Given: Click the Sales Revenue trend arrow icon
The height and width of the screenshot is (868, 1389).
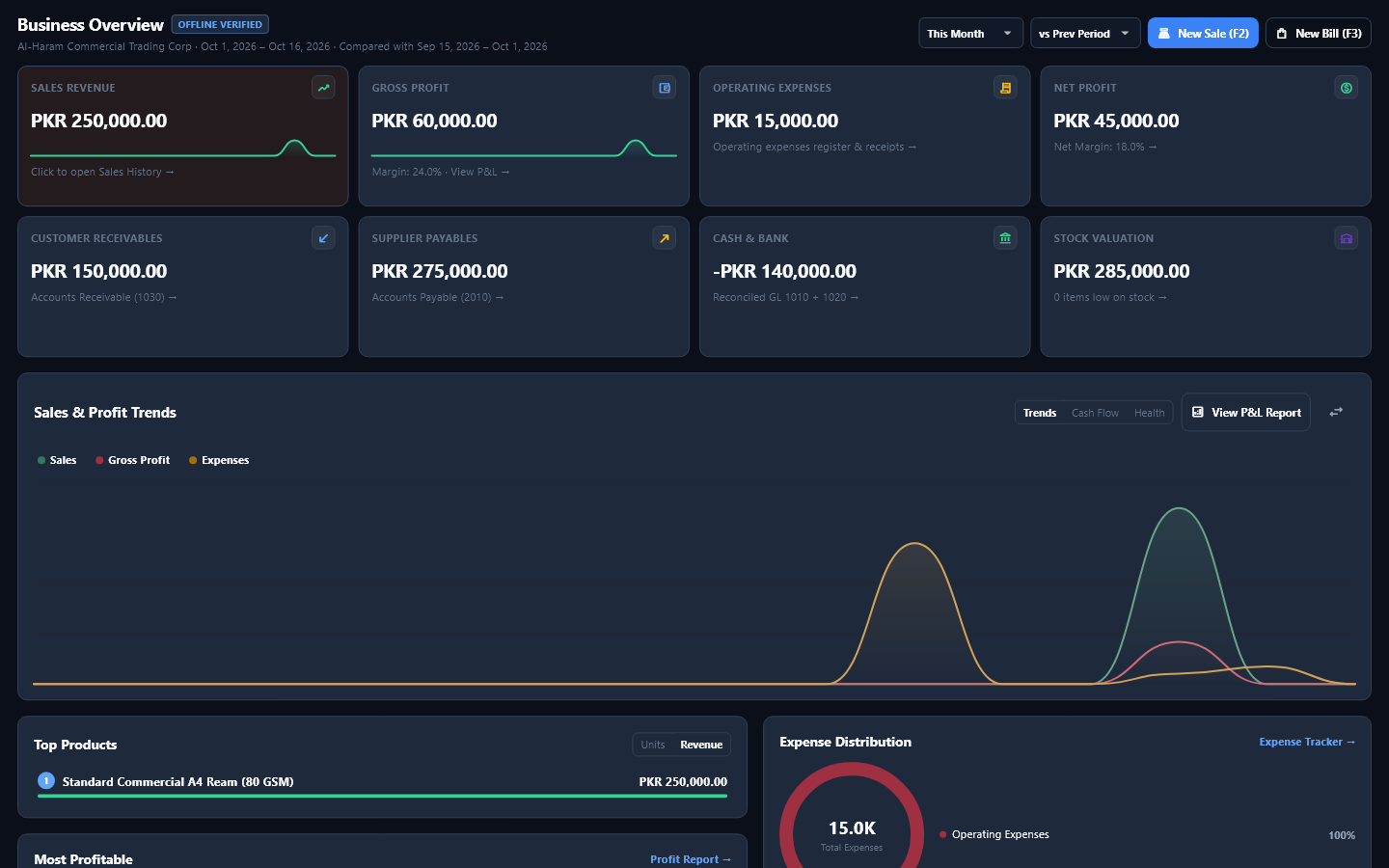Looking at the screenshot, I should coord(324,88).
